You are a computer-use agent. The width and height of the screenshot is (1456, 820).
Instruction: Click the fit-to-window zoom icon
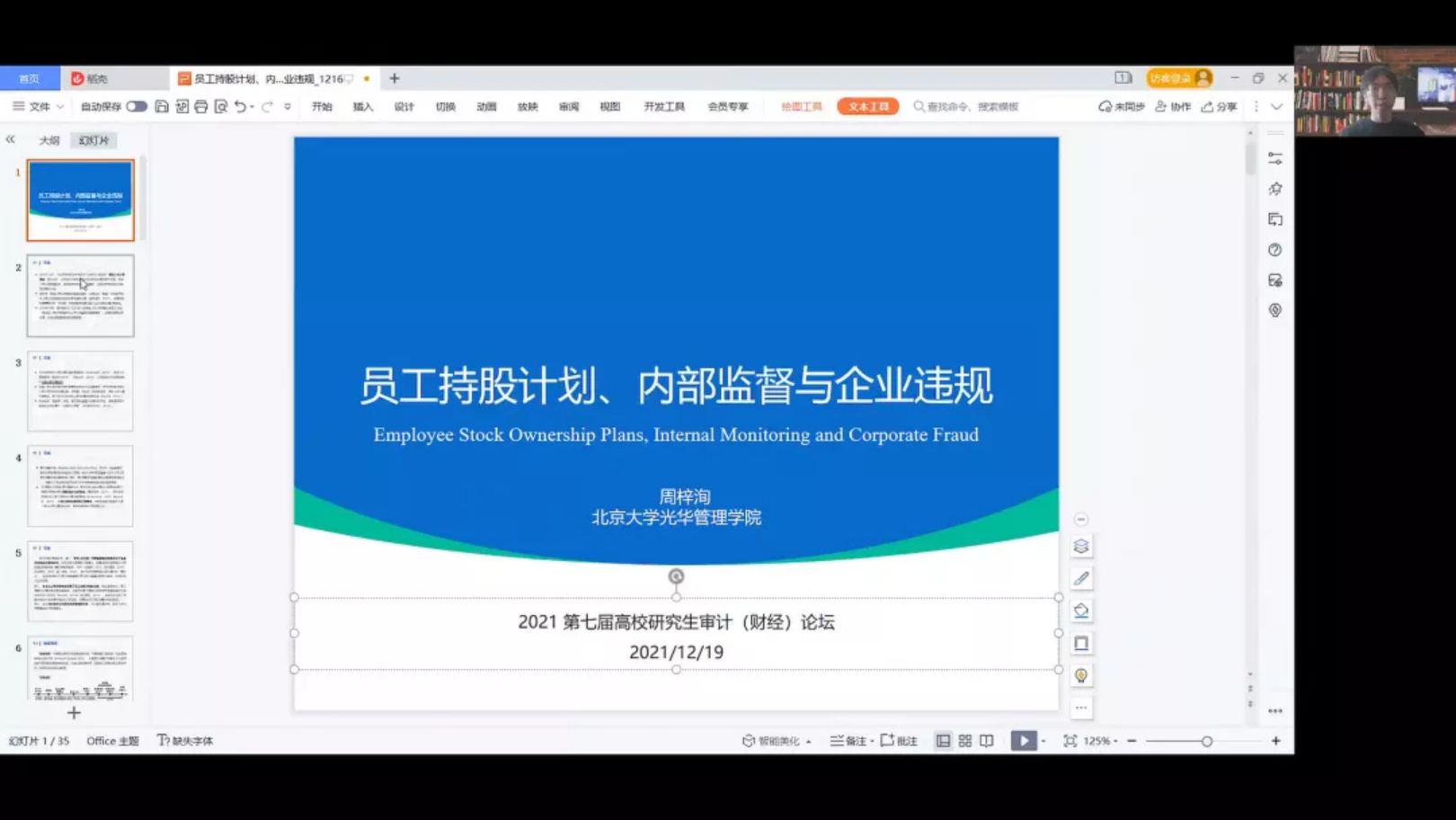tap(1070, 741)
